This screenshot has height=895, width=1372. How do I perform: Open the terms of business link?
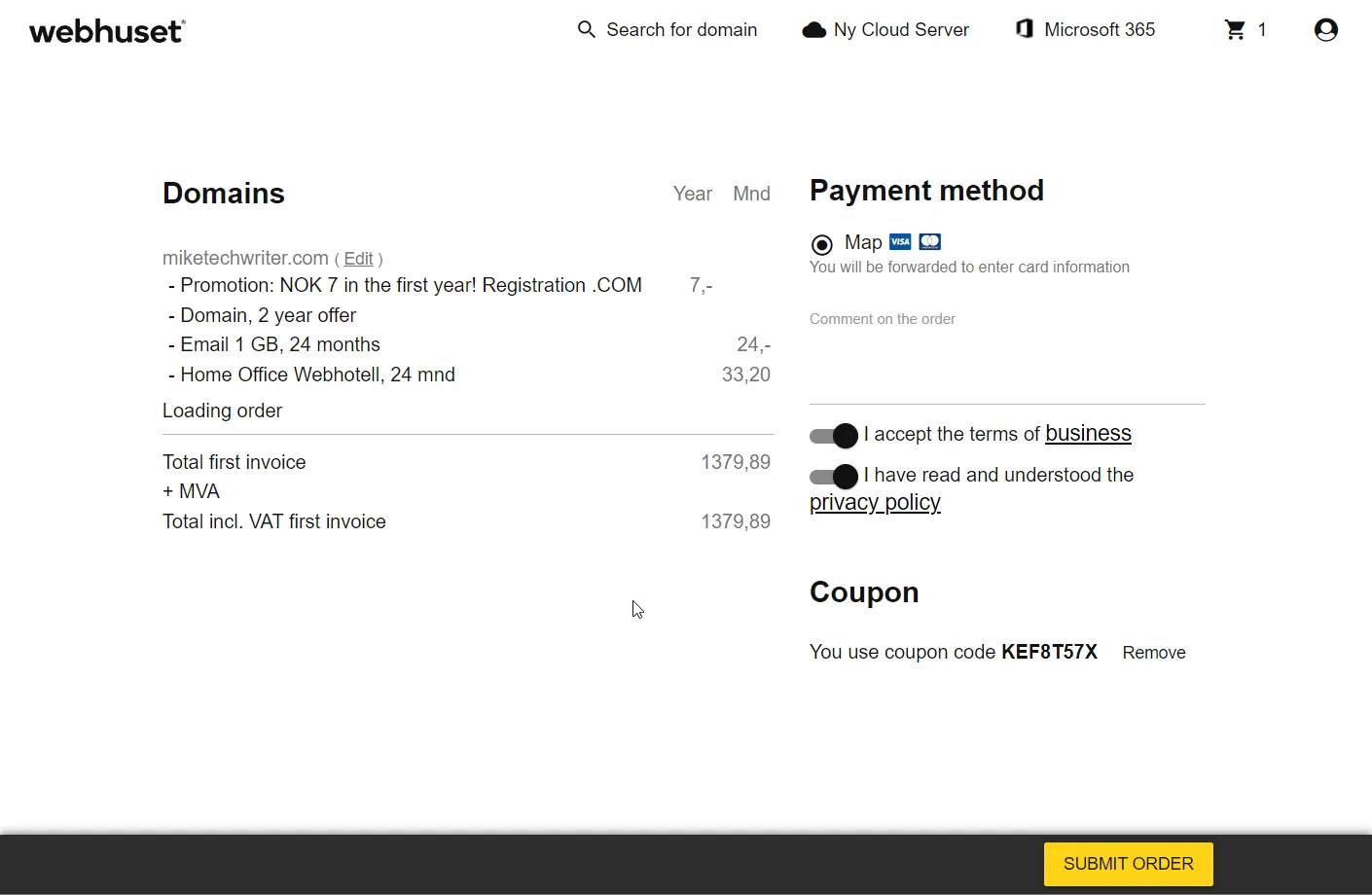point(1088,433)
